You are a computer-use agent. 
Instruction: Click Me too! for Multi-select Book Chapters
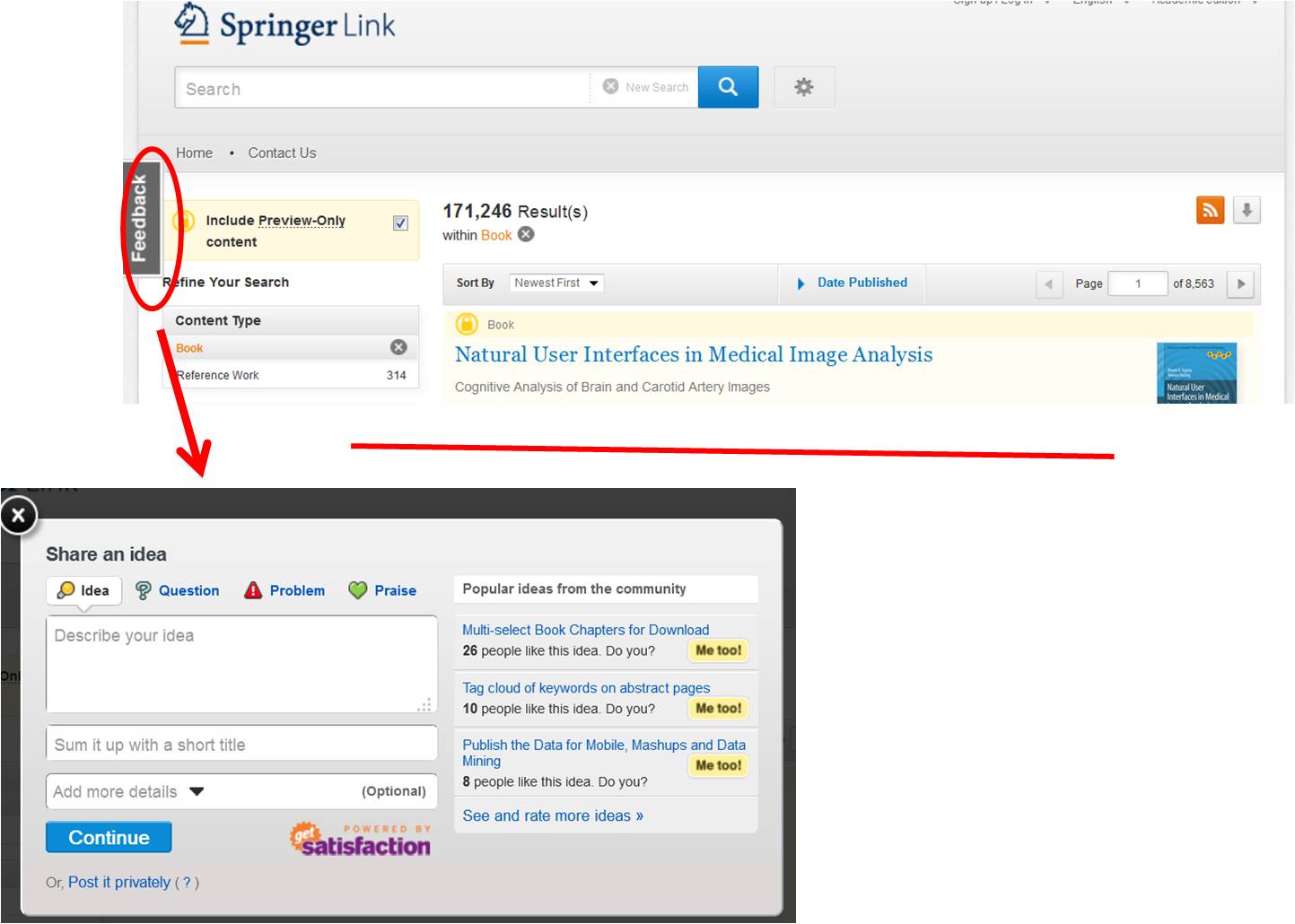pyautogui.click(x=718, y=650)
